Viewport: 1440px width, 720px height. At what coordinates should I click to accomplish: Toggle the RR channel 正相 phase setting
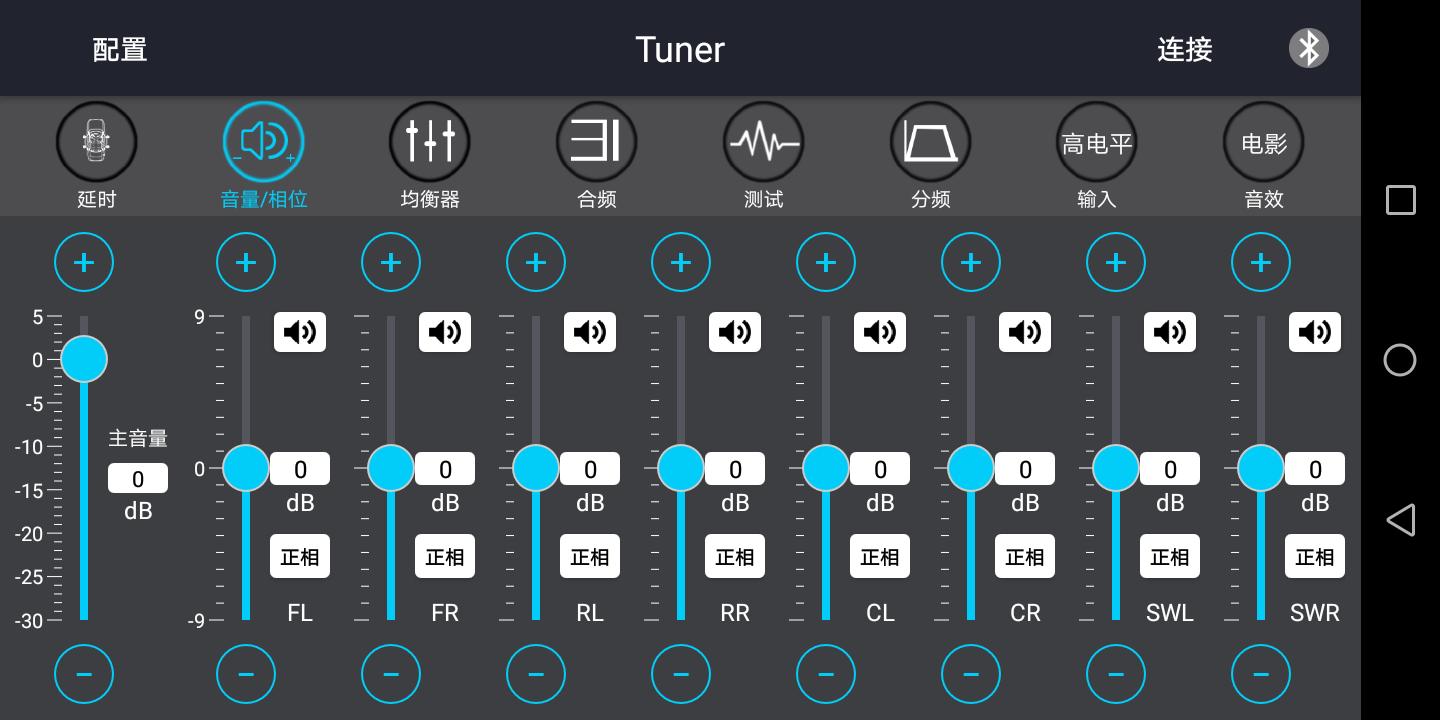[735, 556]
